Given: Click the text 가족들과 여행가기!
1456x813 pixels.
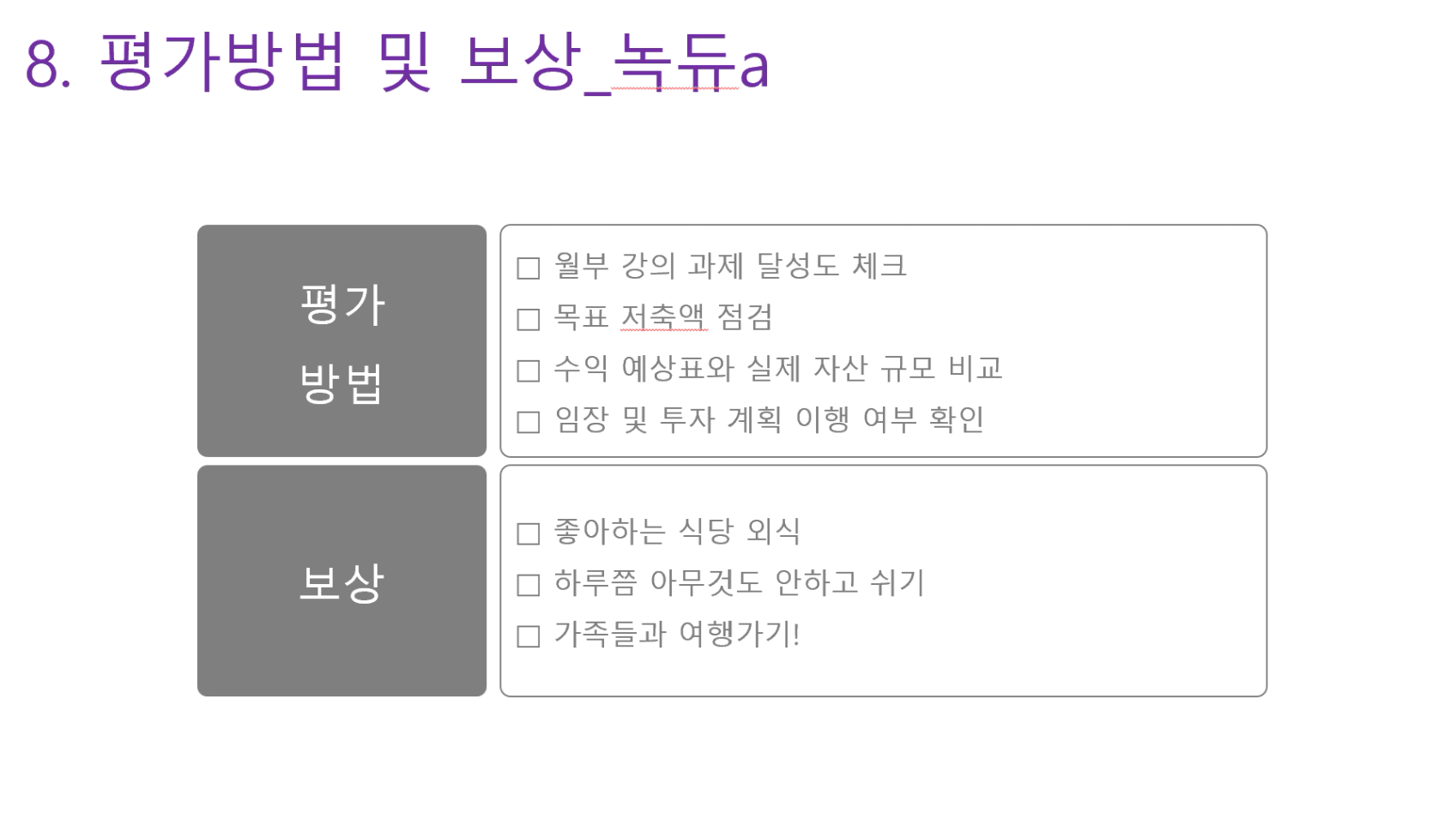Looking at the screenshot, I should pyautogui.click(x=676, y=635).
